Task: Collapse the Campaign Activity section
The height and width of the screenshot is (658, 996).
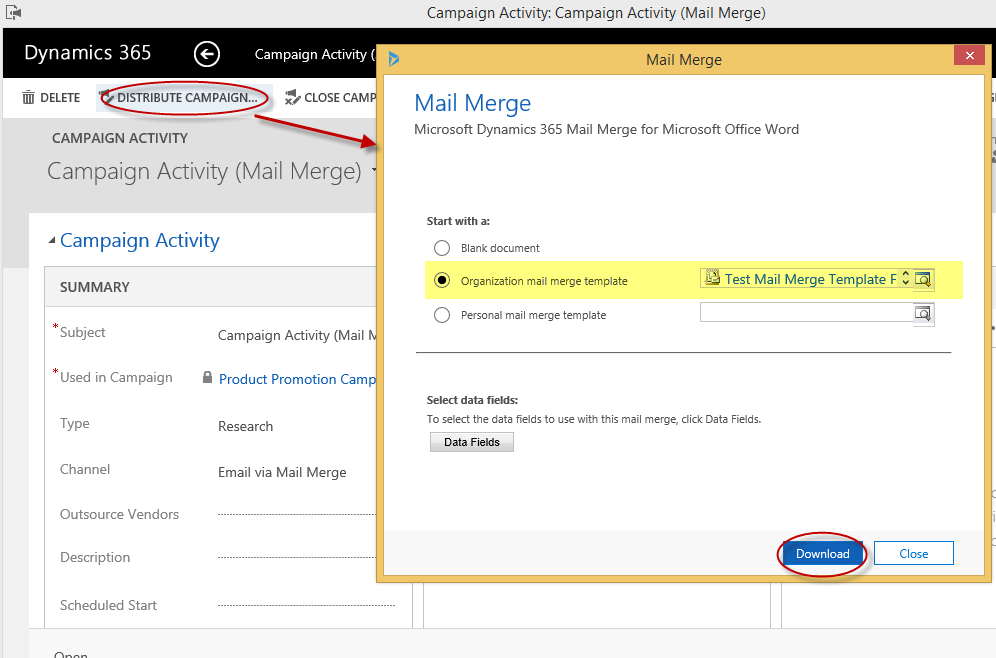Action: (52, 240)
